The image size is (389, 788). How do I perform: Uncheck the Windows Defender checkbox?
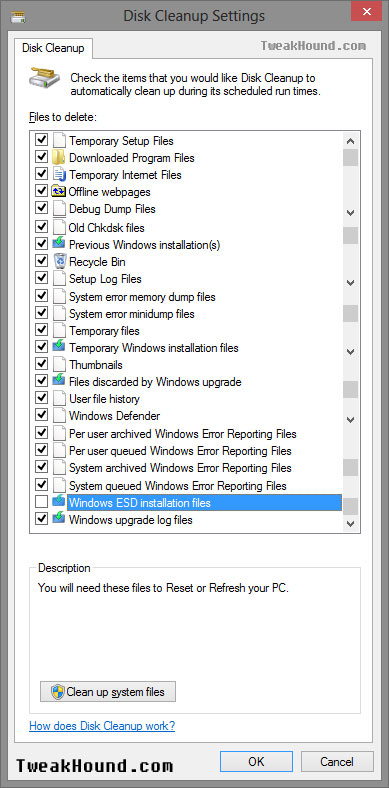pos(41,416)
